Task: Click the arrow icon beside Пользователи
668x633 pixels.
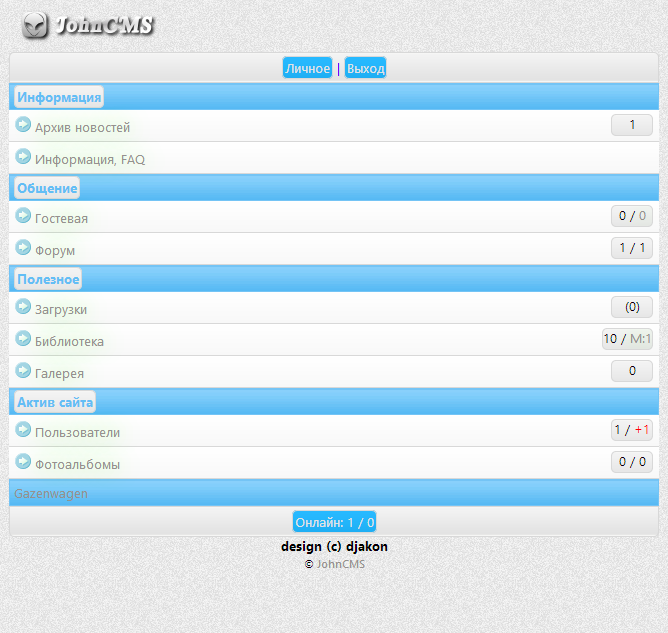Action: pos(23,429)
